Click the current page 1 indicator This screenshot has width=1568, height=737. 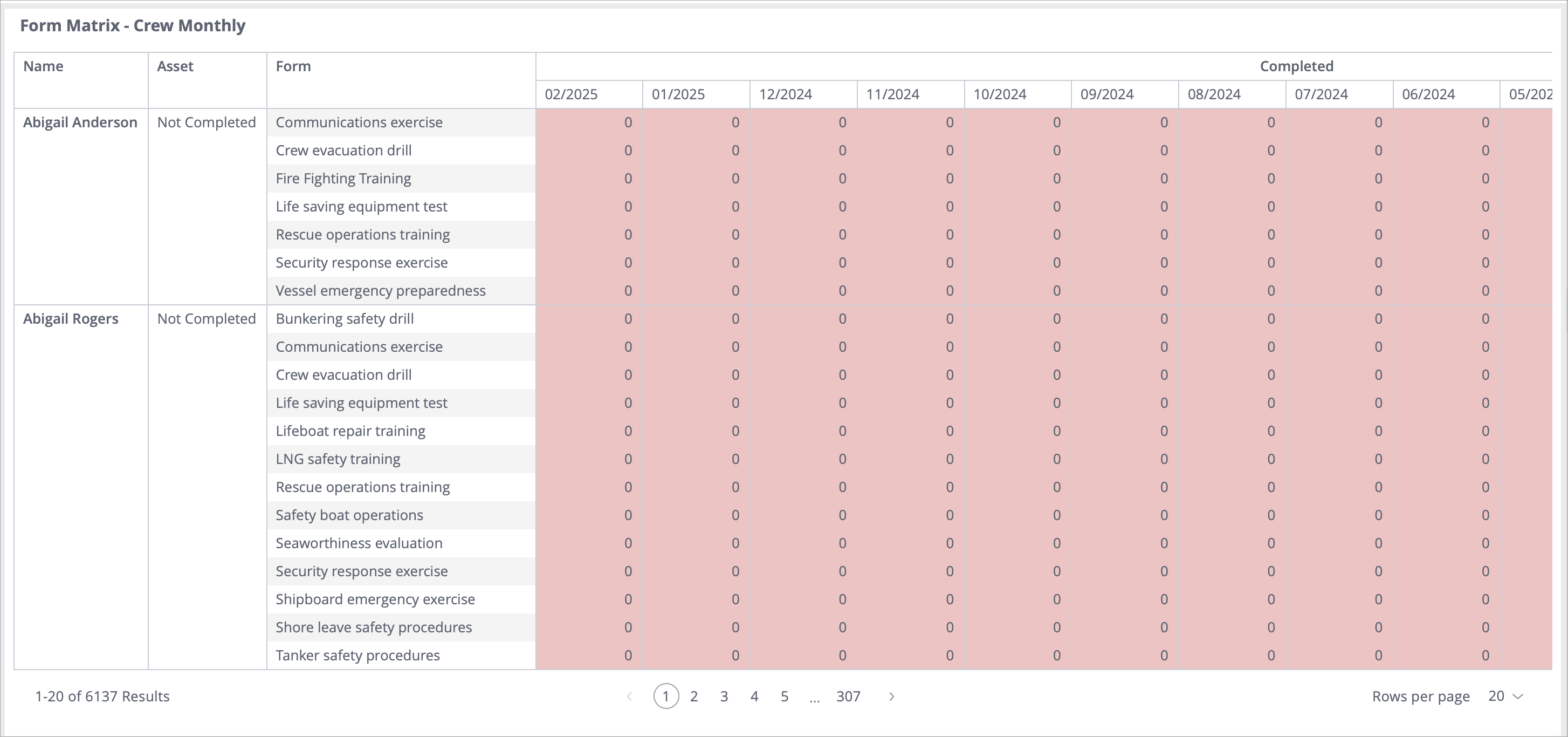[x=665, y=696]
